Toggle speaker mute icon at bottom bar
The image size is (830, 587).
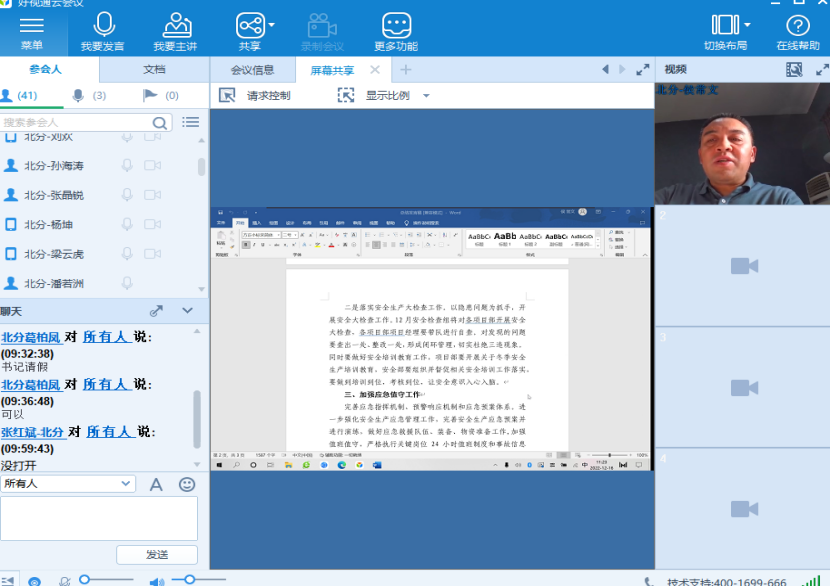tap(156, 580)
